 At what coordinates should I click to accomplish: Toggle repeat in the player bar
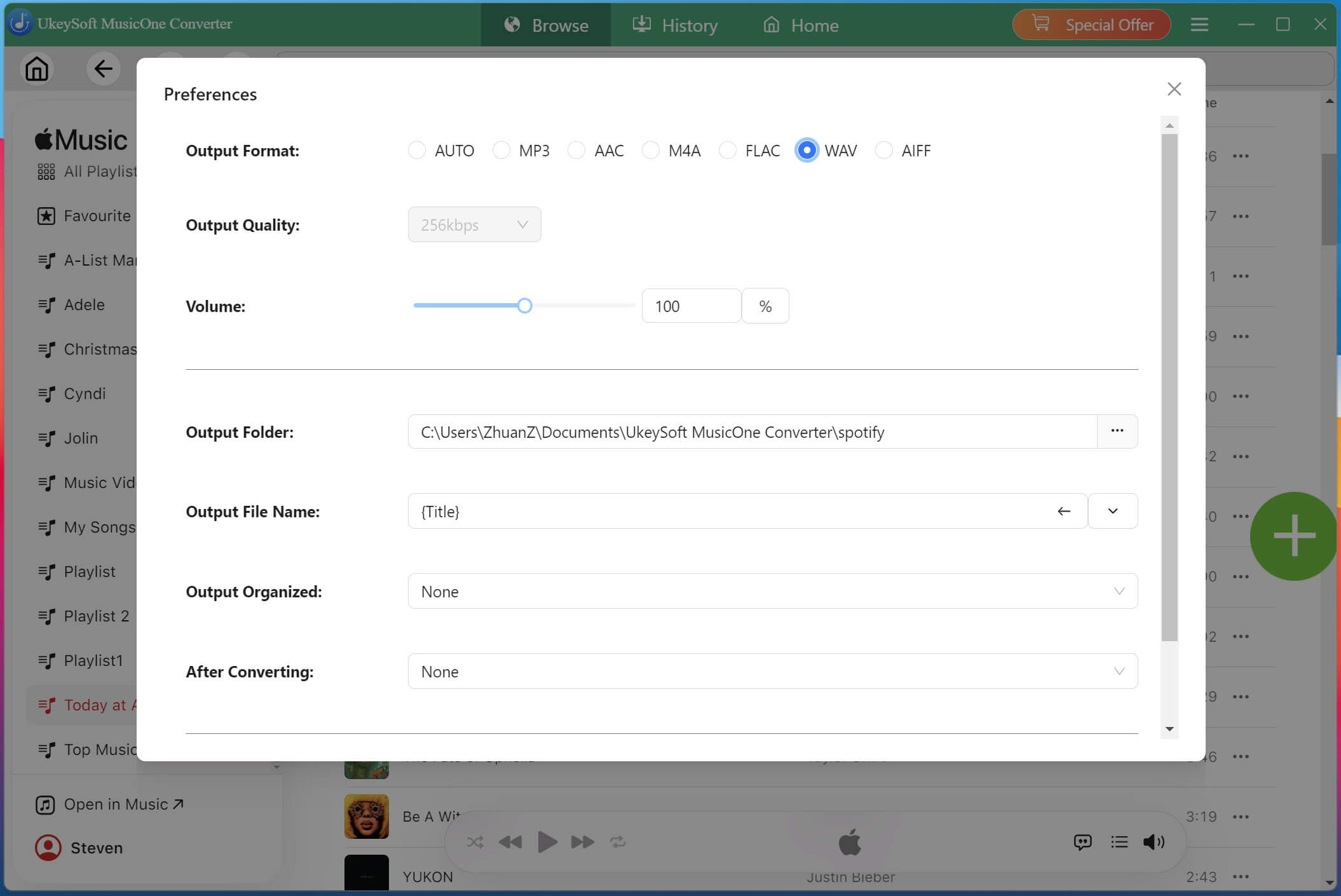(x=618, y=842)
